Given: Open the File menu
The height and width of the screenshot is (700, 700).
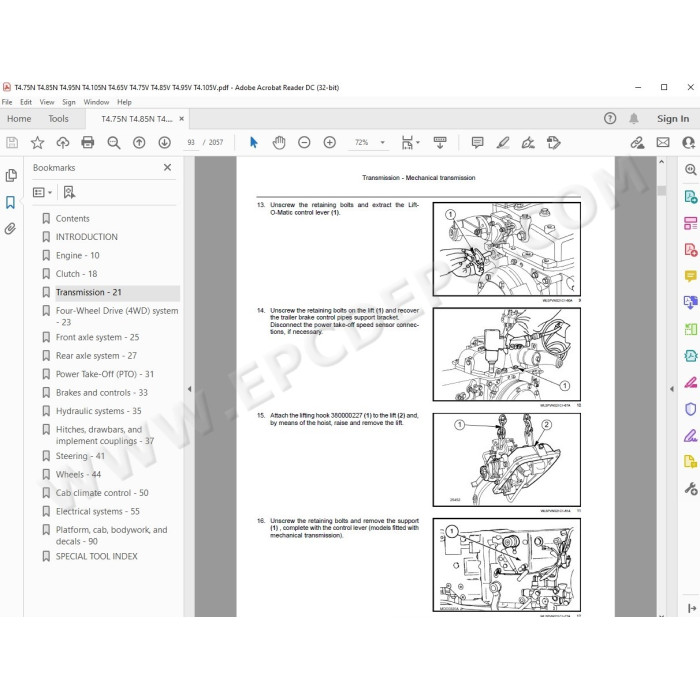Looking at the screenshot, I should point(7,102).
